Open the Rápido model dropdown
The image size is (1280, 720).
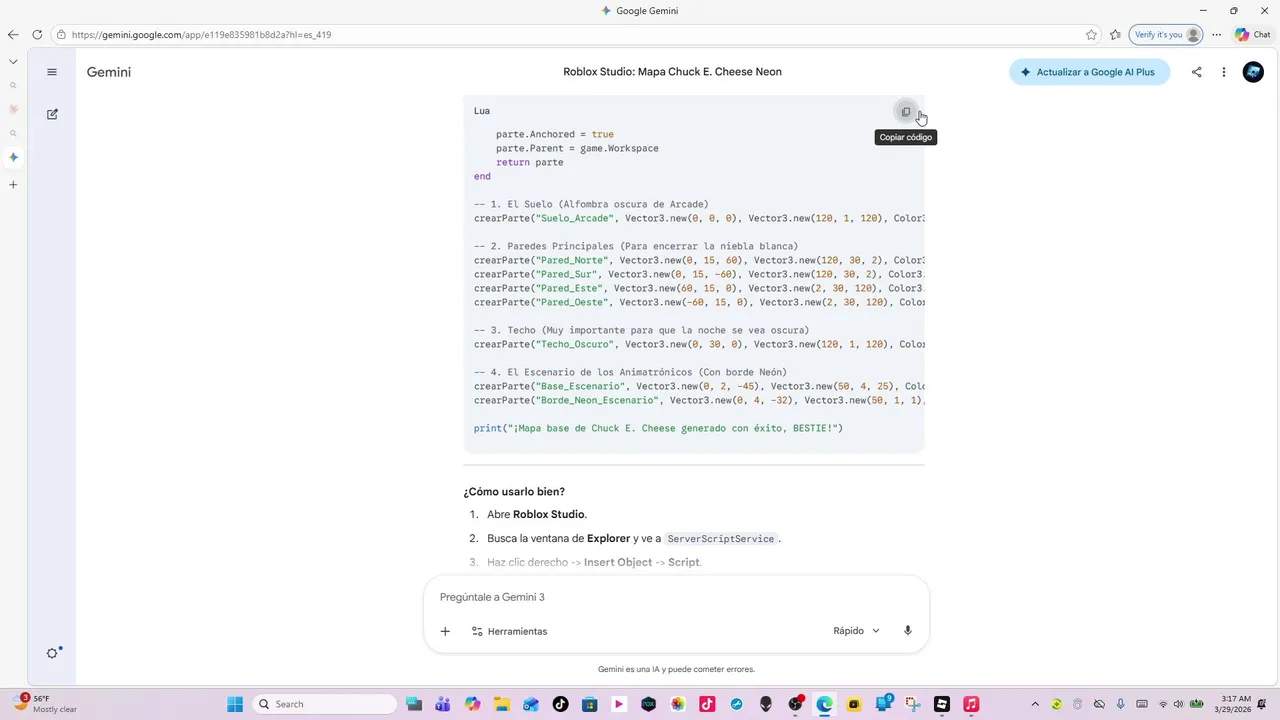[x=856, y=631]
